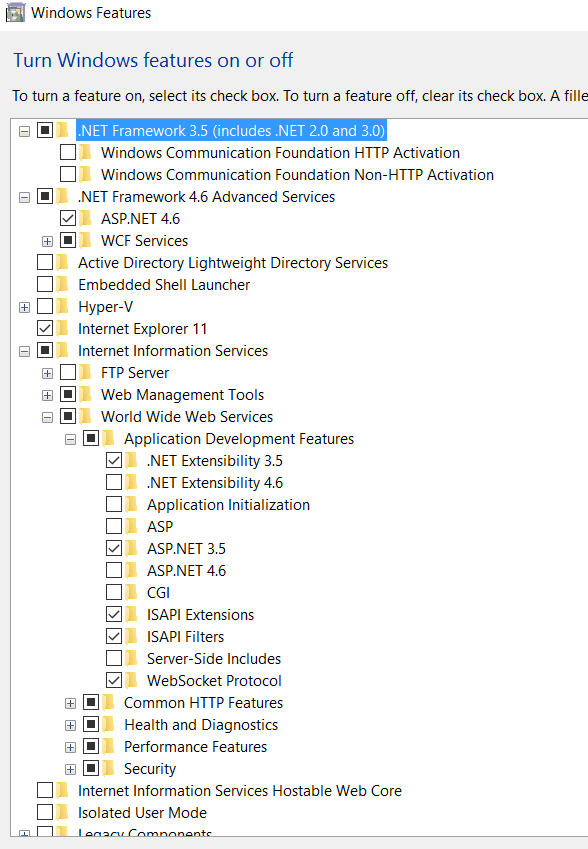
Task: Expand the FTP Server node
Action: (x=48, y=374)
